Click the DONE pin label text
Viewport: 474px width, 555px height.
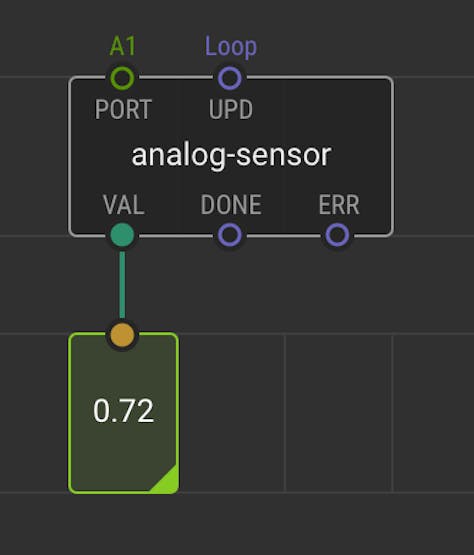[231, 205]
